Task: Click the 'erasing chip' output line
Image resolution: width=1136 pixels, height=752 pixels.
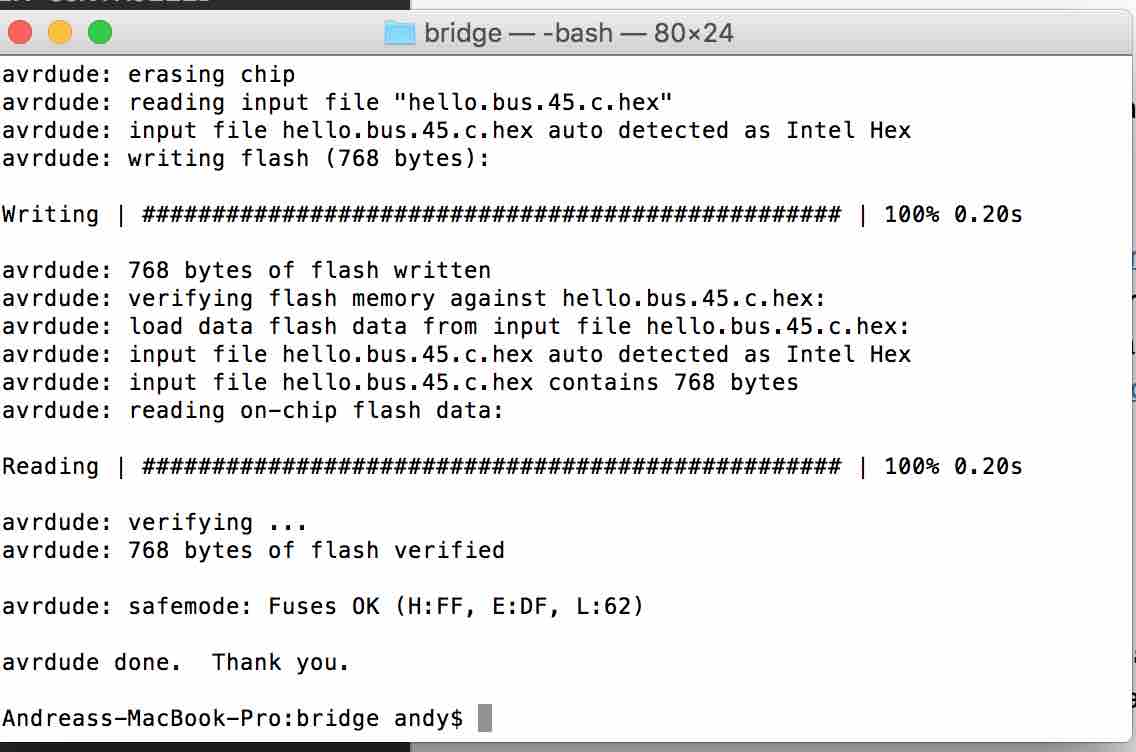Action: [x=212, y=75]
